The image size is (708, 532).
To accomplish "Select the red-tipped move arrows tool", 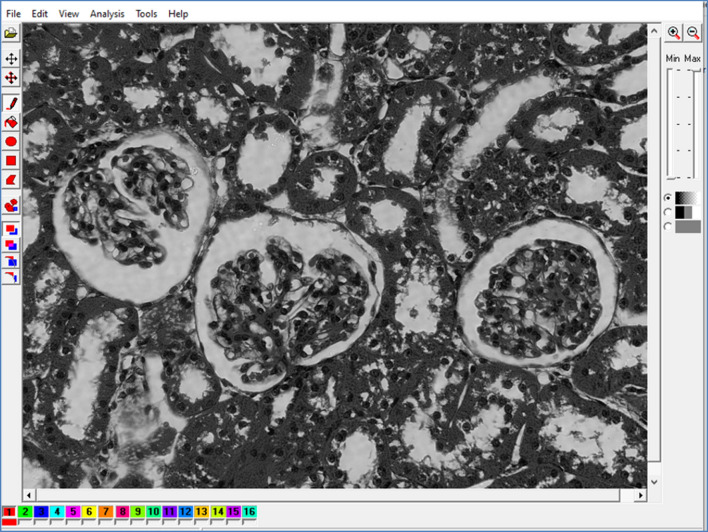I will 11,78.
